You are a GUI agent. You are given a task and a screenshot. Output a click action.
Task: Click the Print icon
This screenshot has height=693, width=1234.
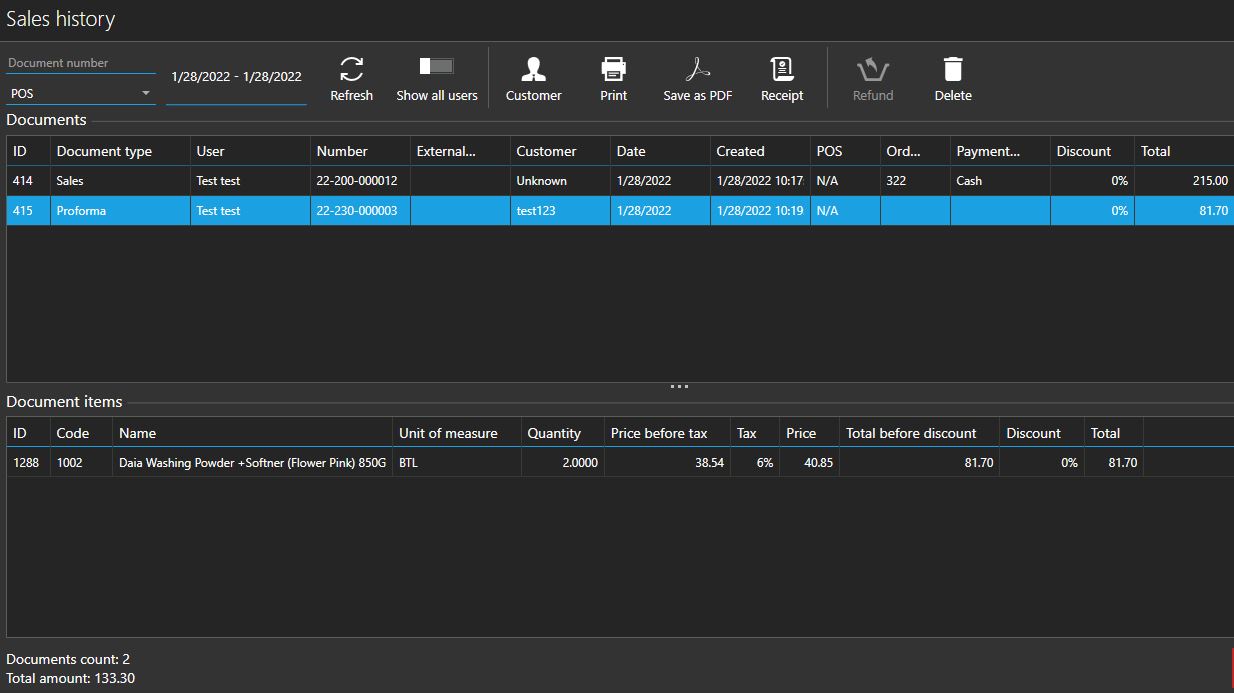pyautogui.click(x=613, y=70)
